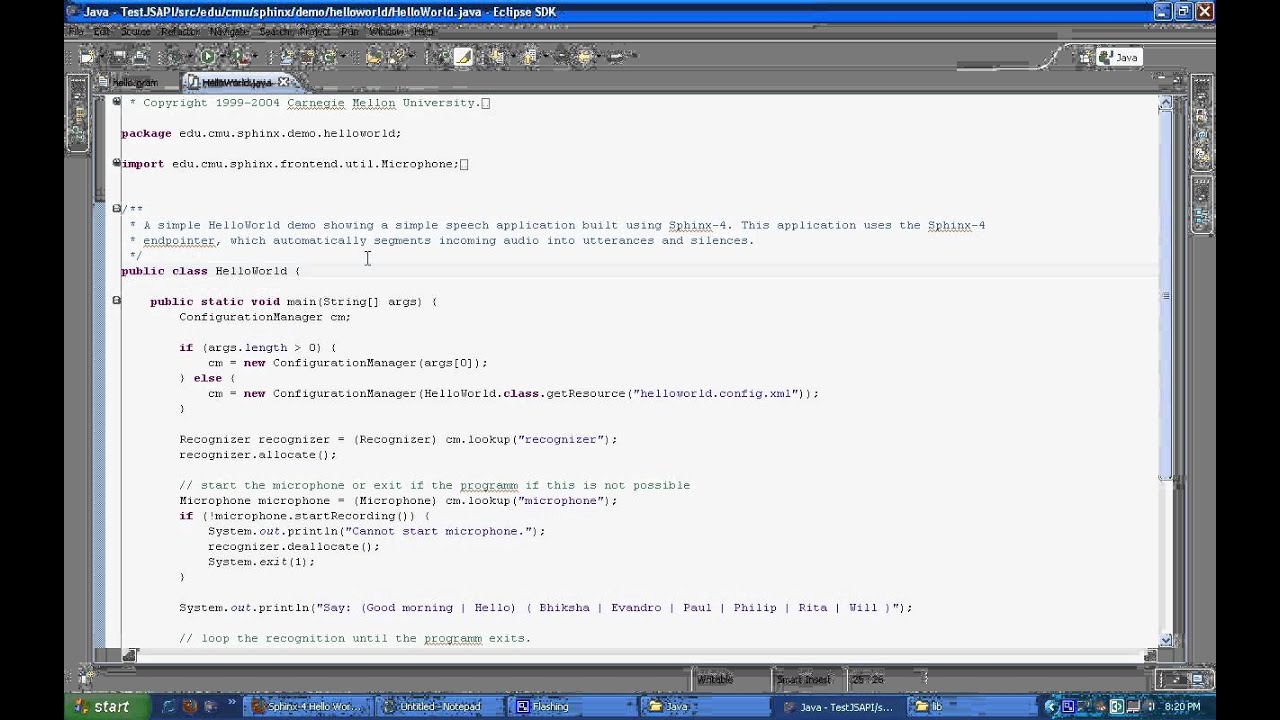The height and width of the screenshot is (720, 1280).
Task: Click the Open Perspective icon
Action: coord(1084,58)
